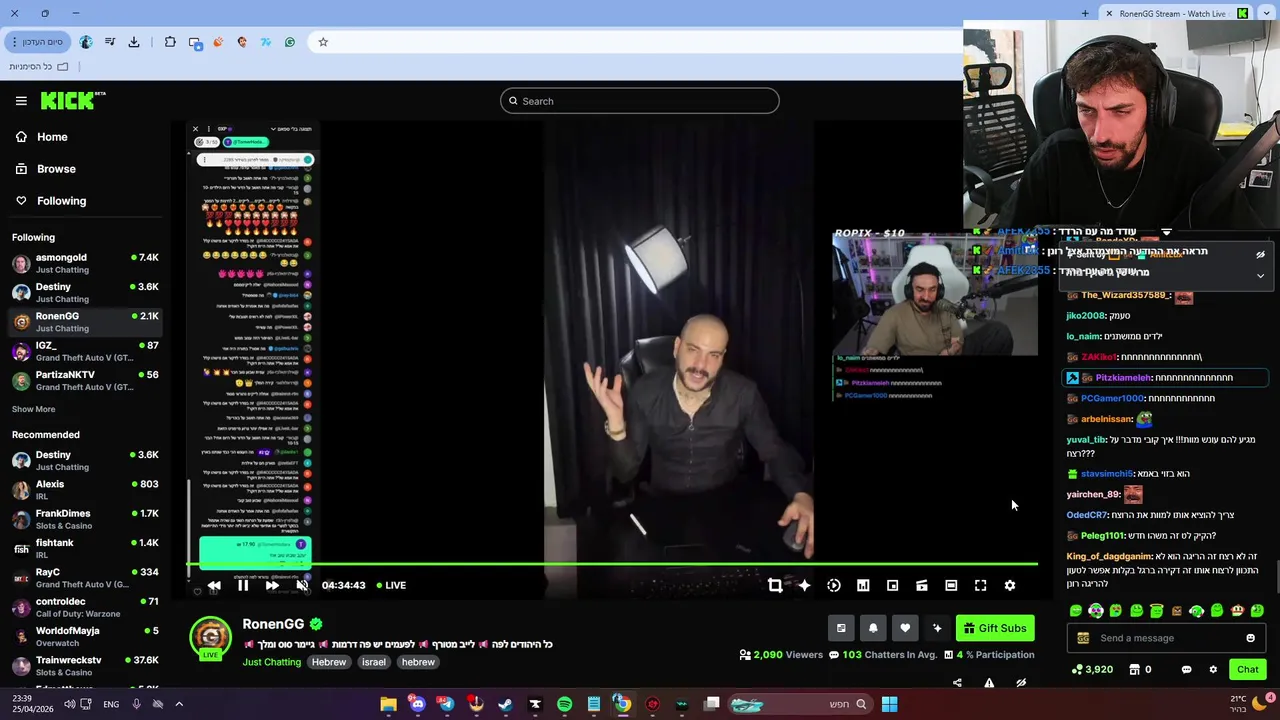Seek on the green stream progress bar
Screen dimensions: 1280x720
pos(612,565)
